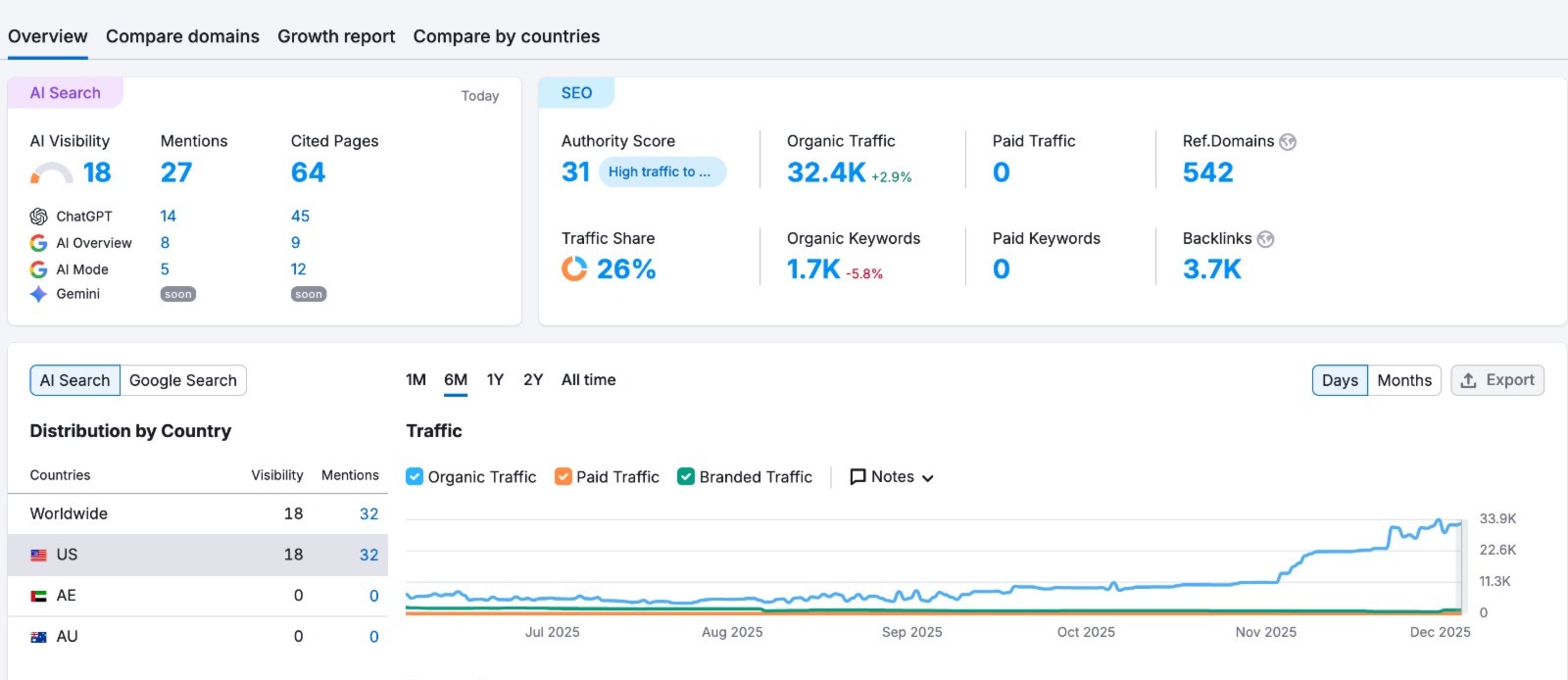This screenshot has height=680, width=1568.
Task: Open AI Mode mentions count 5
Action: tap(165, 269)
